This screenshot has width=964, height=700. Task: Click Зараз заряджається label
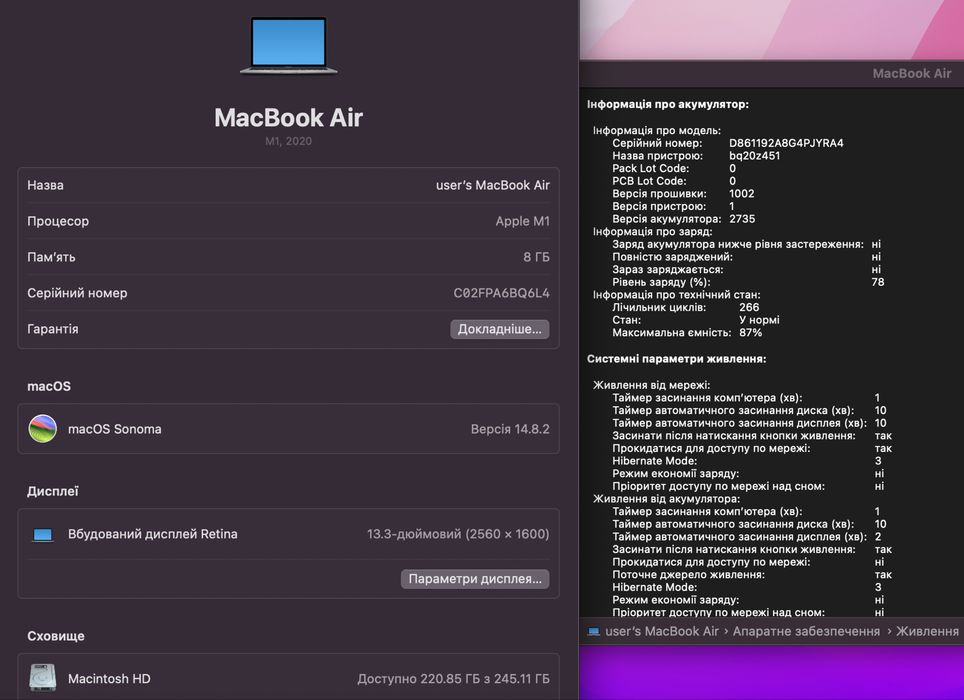(668, 269)
